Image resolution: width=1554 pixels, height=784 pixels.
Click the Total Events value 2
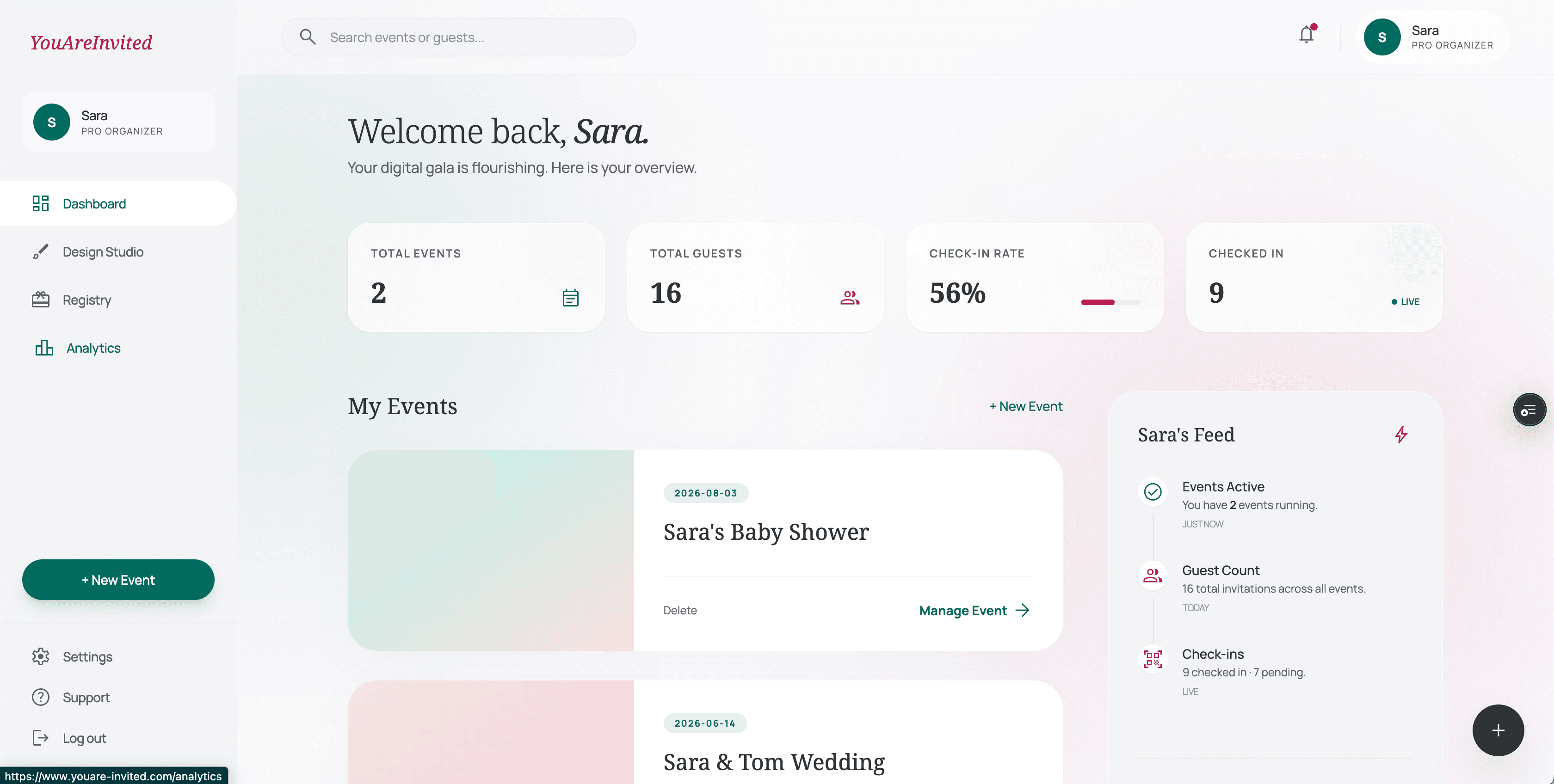(378, 293)
